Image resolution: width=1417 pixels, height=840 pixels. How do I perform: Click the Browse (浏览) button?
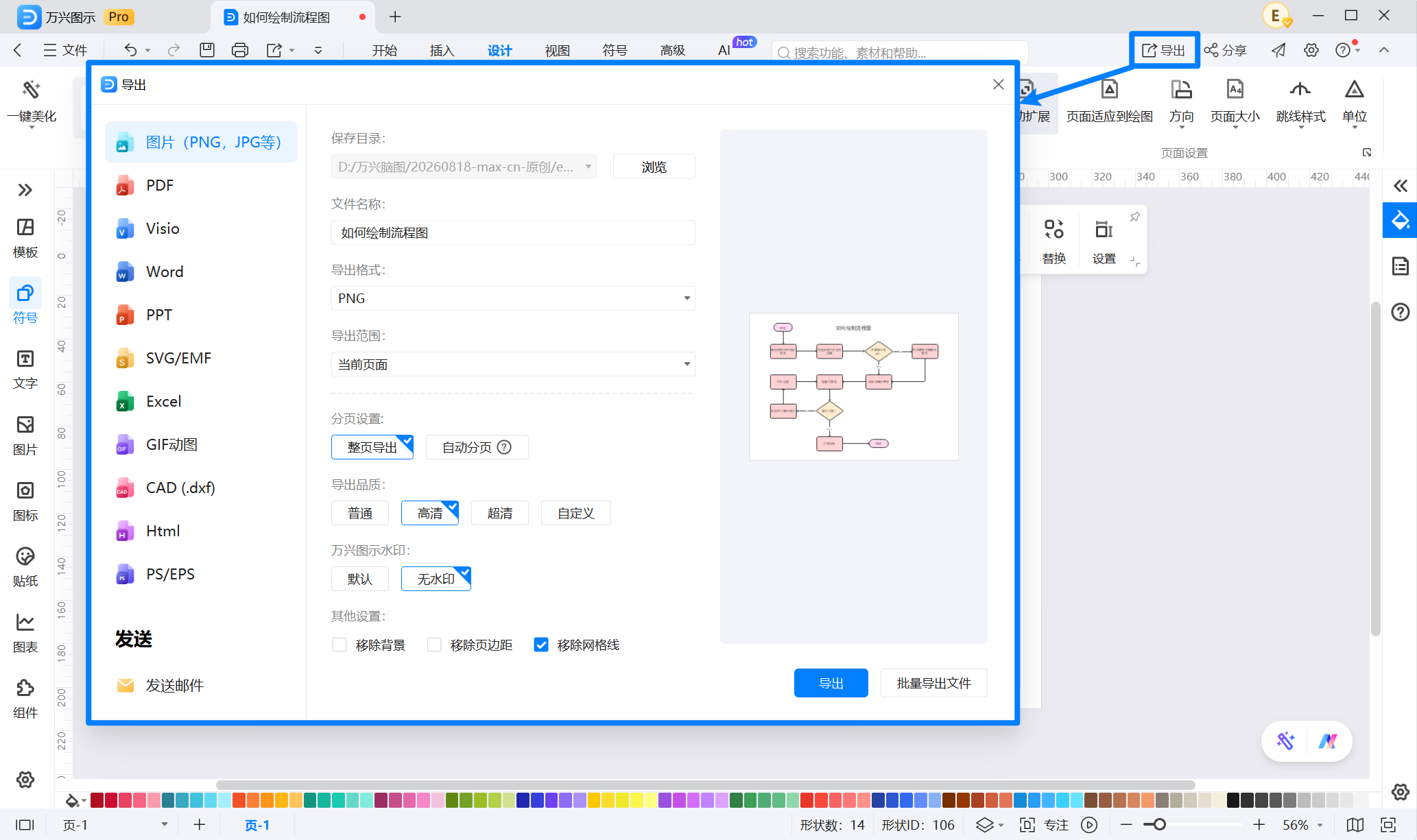point(654,167)
